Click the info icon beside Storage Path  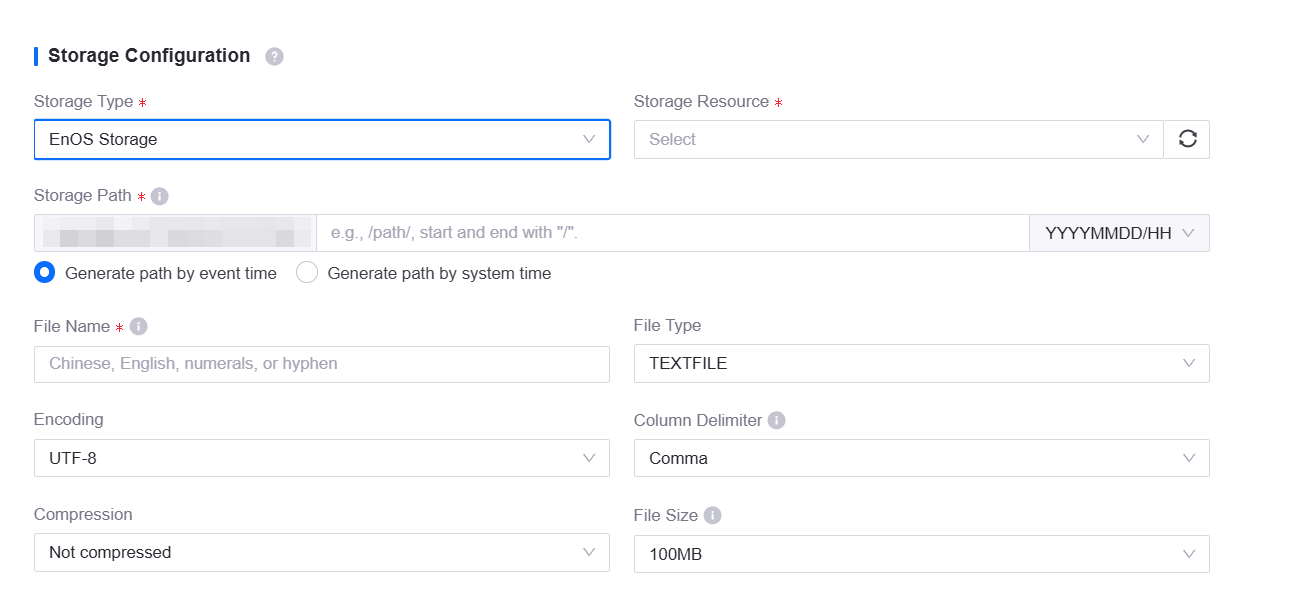(x=158, y=196)
